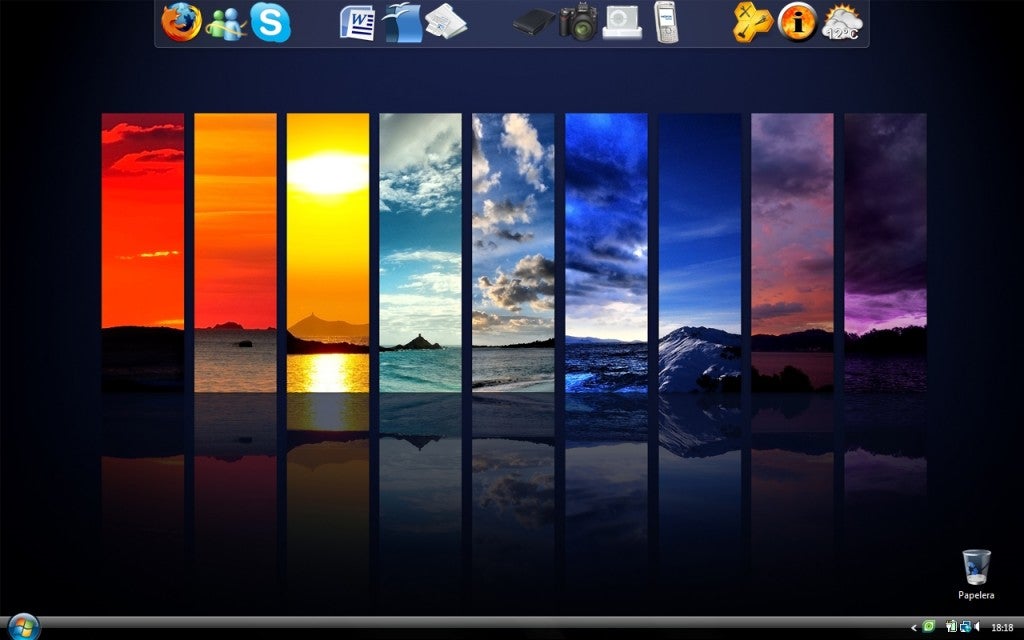Open the newspaper documents dock icon
The image size is (1024, 640).
(x=445, y=22)
